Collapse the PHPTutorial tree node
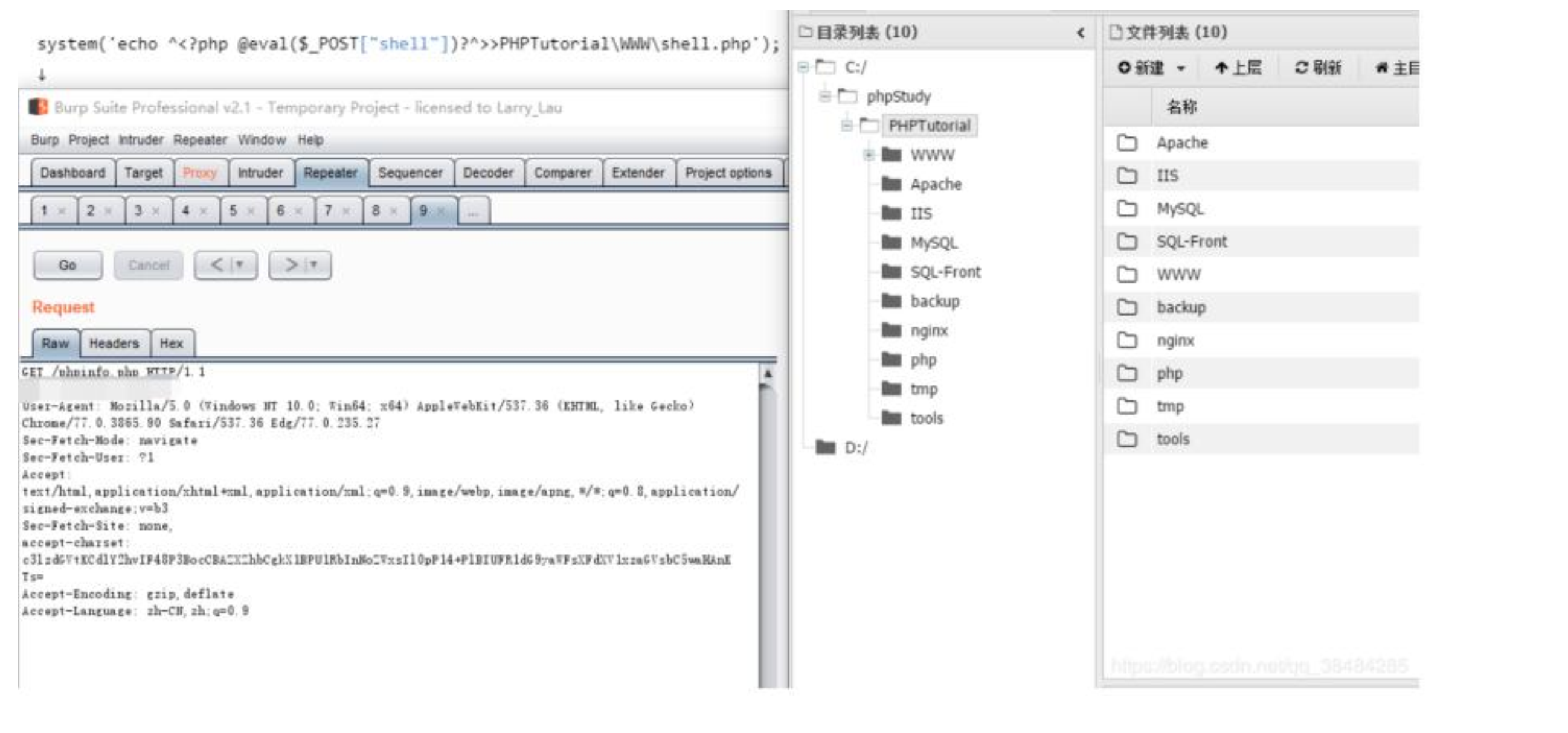 [x=847, y=126]
